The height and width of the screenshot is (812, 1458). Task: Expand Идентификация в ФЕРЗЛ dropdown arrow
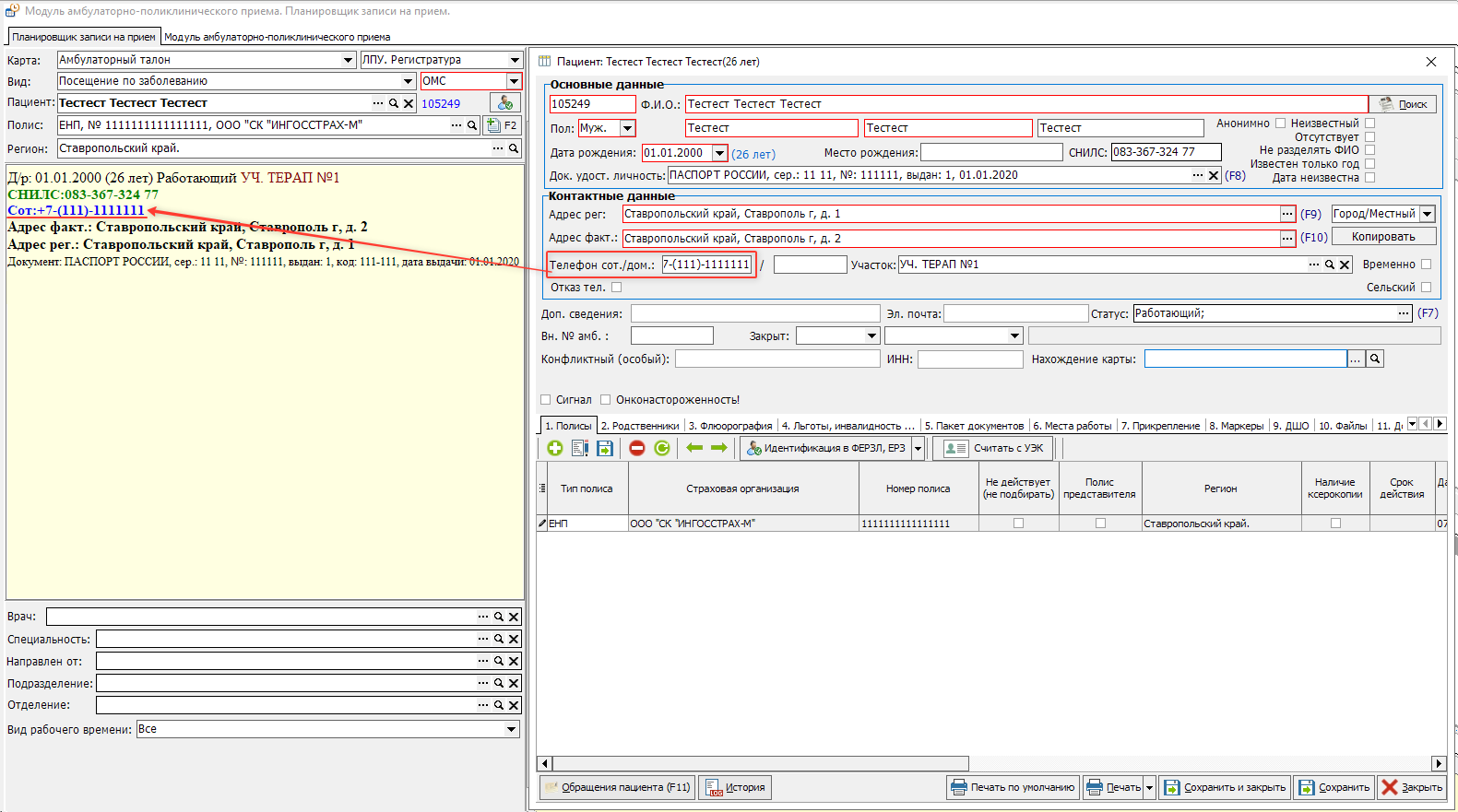918,449
